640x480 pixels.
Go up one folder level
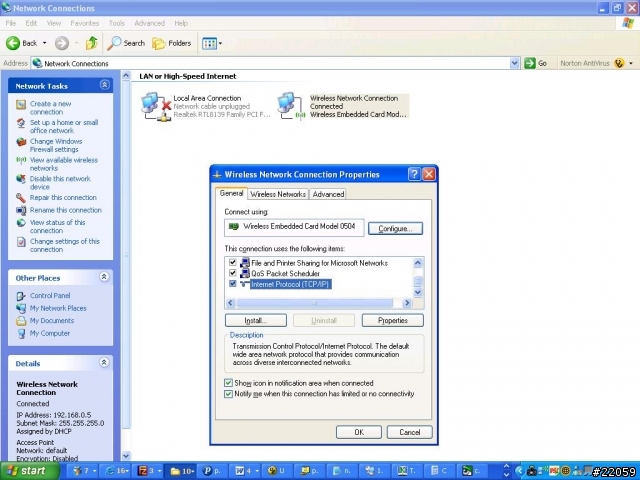(91, 43)
